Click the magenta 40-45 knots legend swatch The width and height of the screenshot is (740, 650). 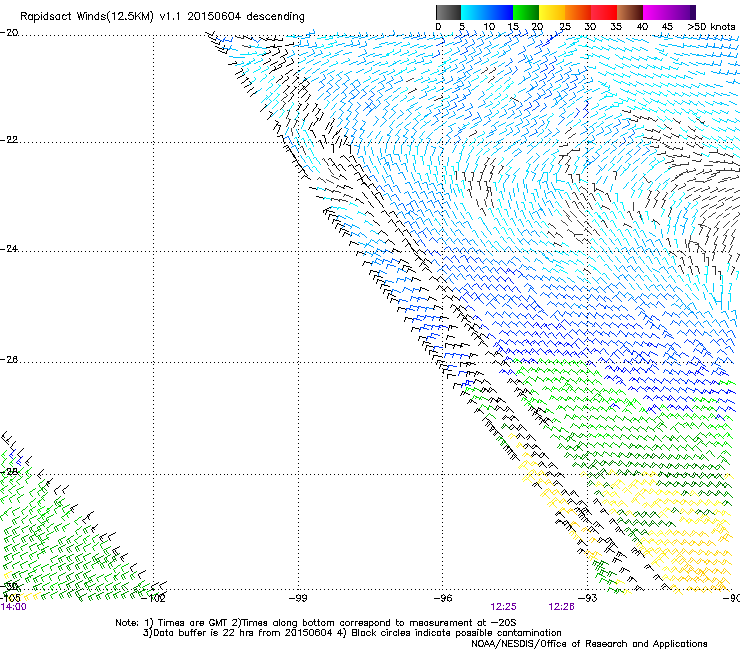(656, 12)
